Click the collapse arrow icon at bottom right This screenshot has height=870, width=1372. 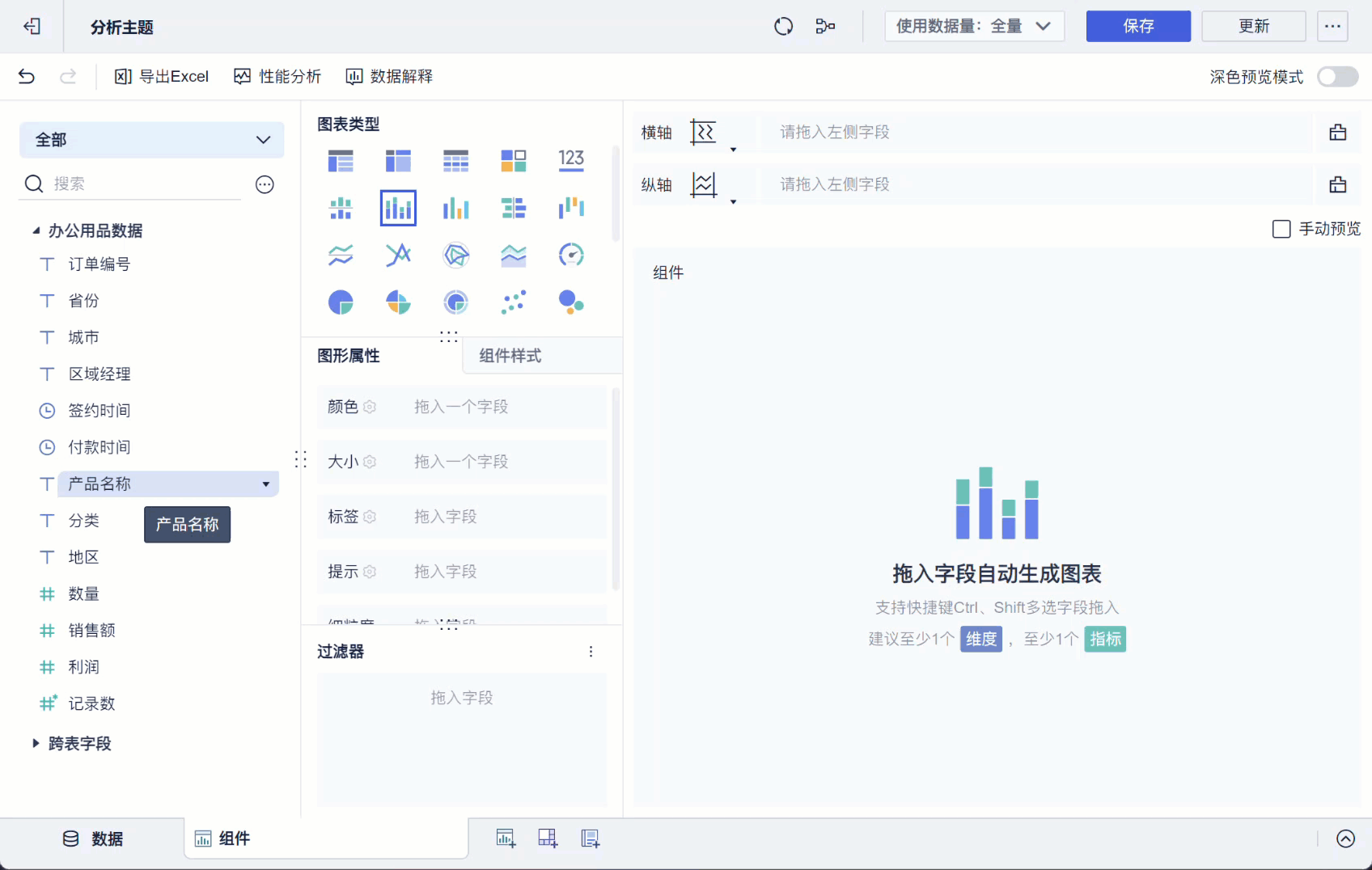click(x=1345, y=839)
